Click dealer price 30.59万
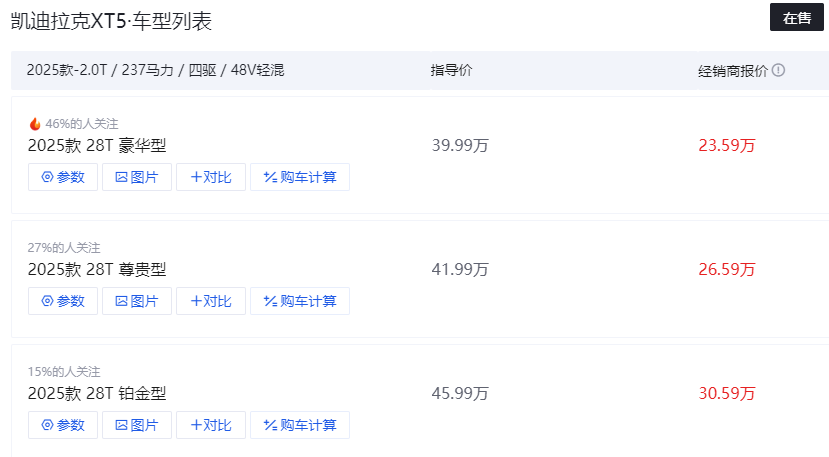 727,394
